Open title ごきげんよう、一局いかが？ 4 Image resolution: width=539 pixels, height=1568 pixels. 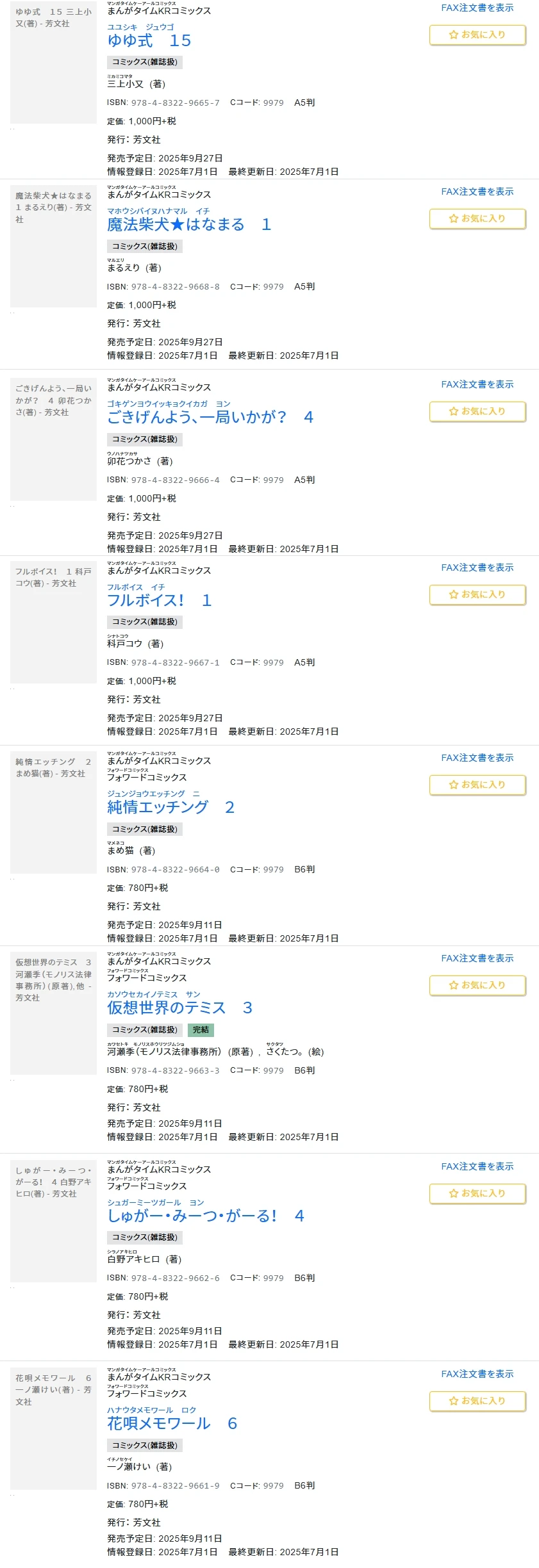pos(210,417)
